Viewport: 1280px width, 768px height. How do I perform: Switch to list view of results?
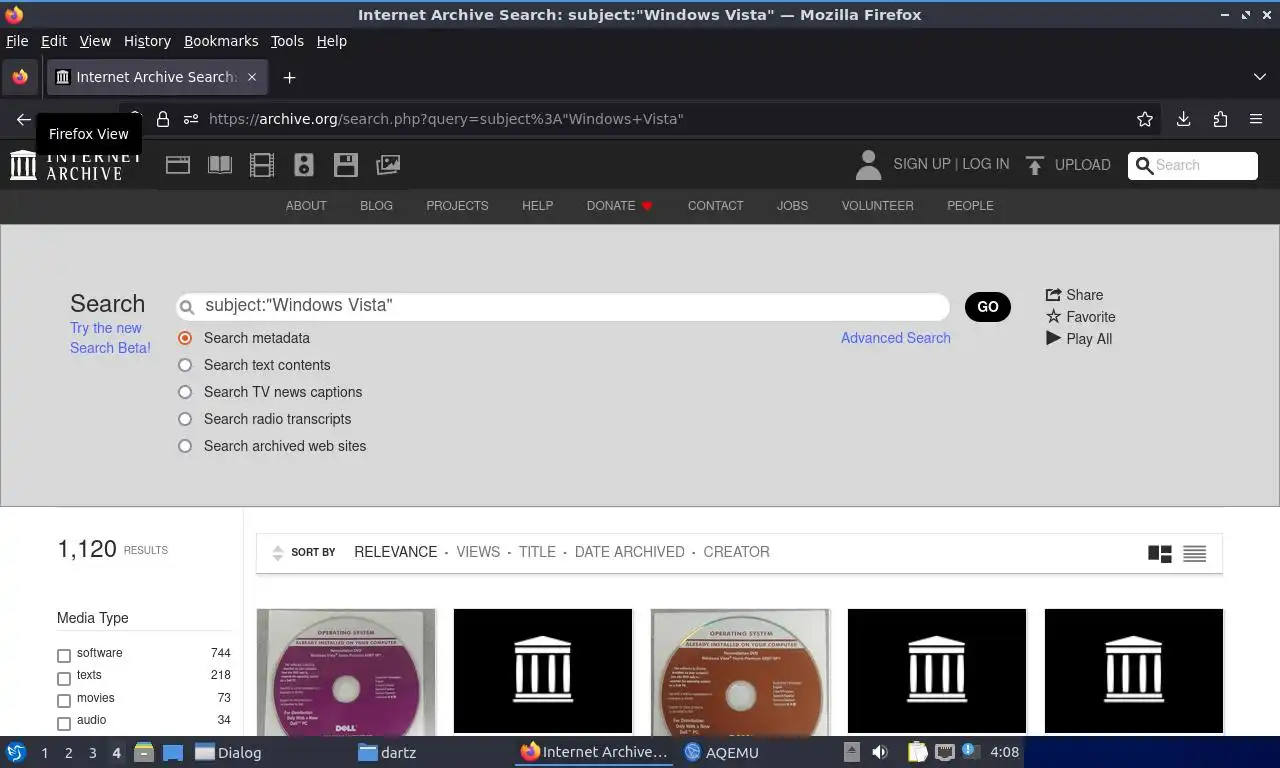coord(1194,553)
